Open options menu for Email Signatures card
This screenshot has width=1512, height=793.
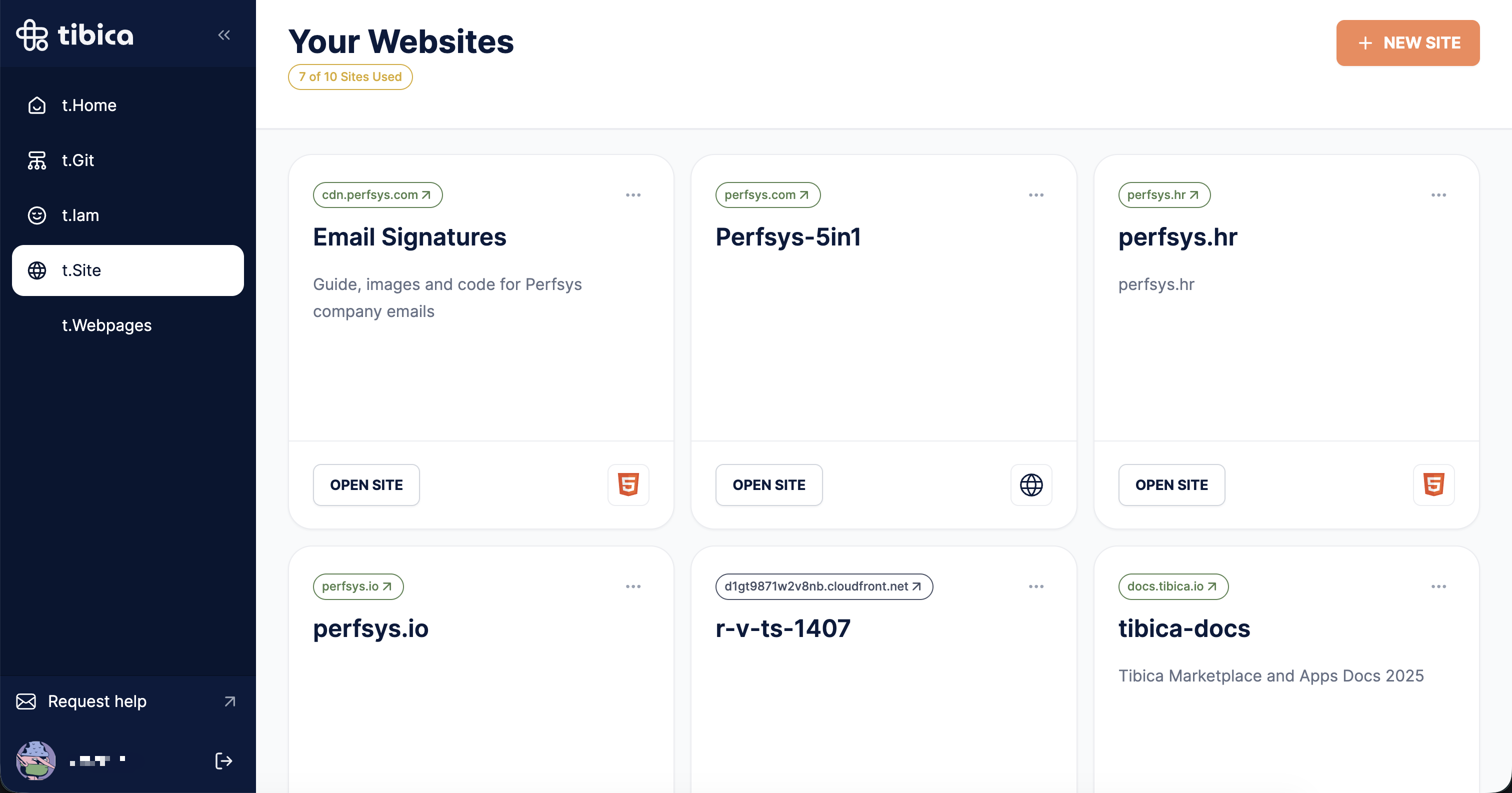pos(632,195)
